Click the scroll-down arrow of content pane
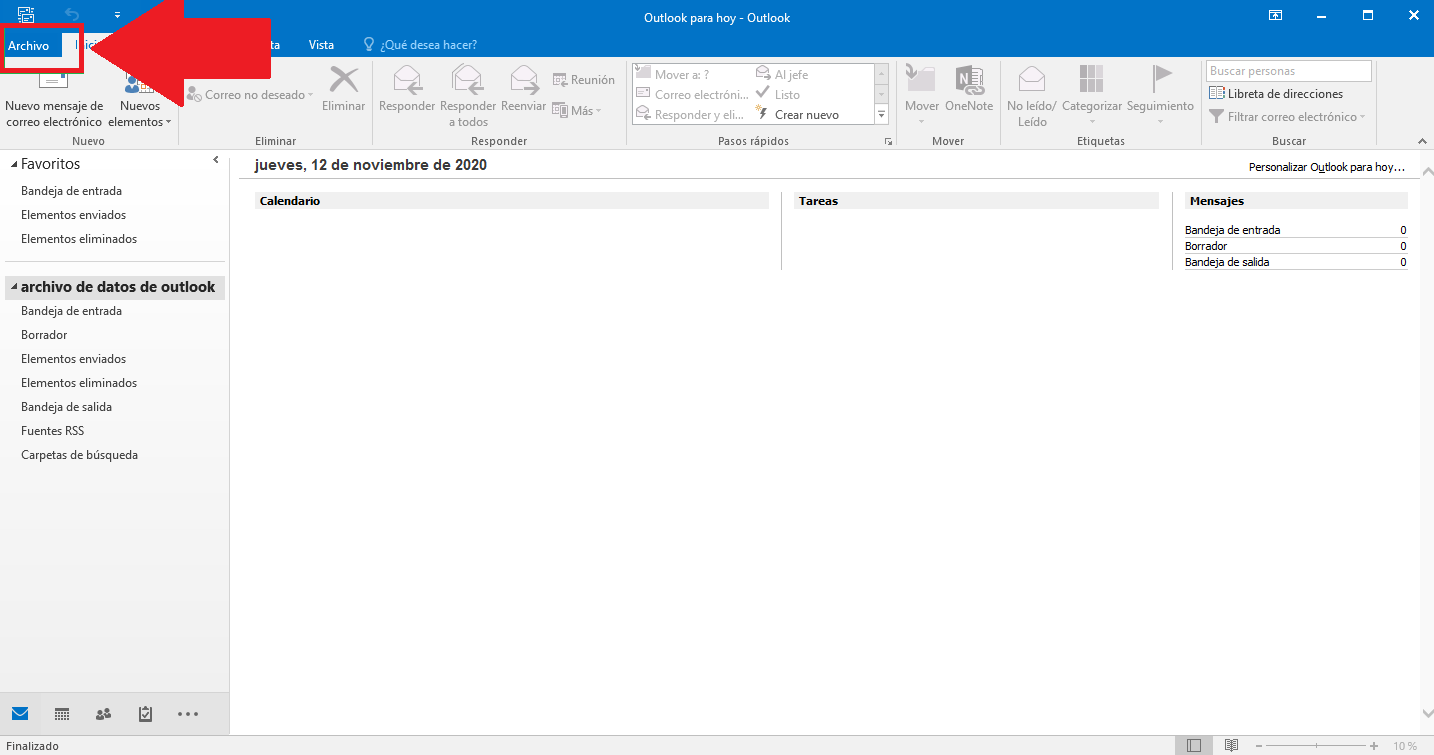Image resolution: width=1434 pixels, height=755 pixels. pyautogui.click(x=1427, y=713)
